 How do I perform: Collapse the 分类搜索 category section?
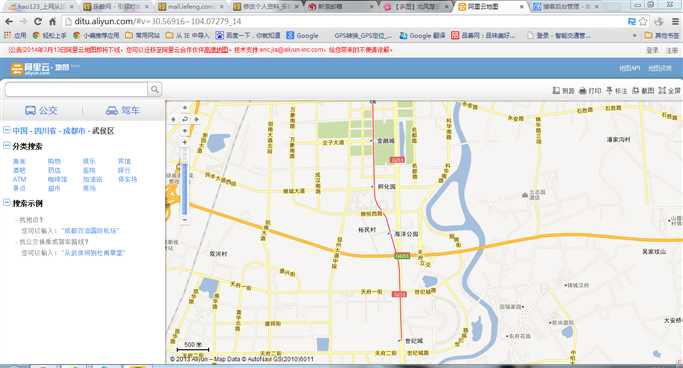click(7, 146)
